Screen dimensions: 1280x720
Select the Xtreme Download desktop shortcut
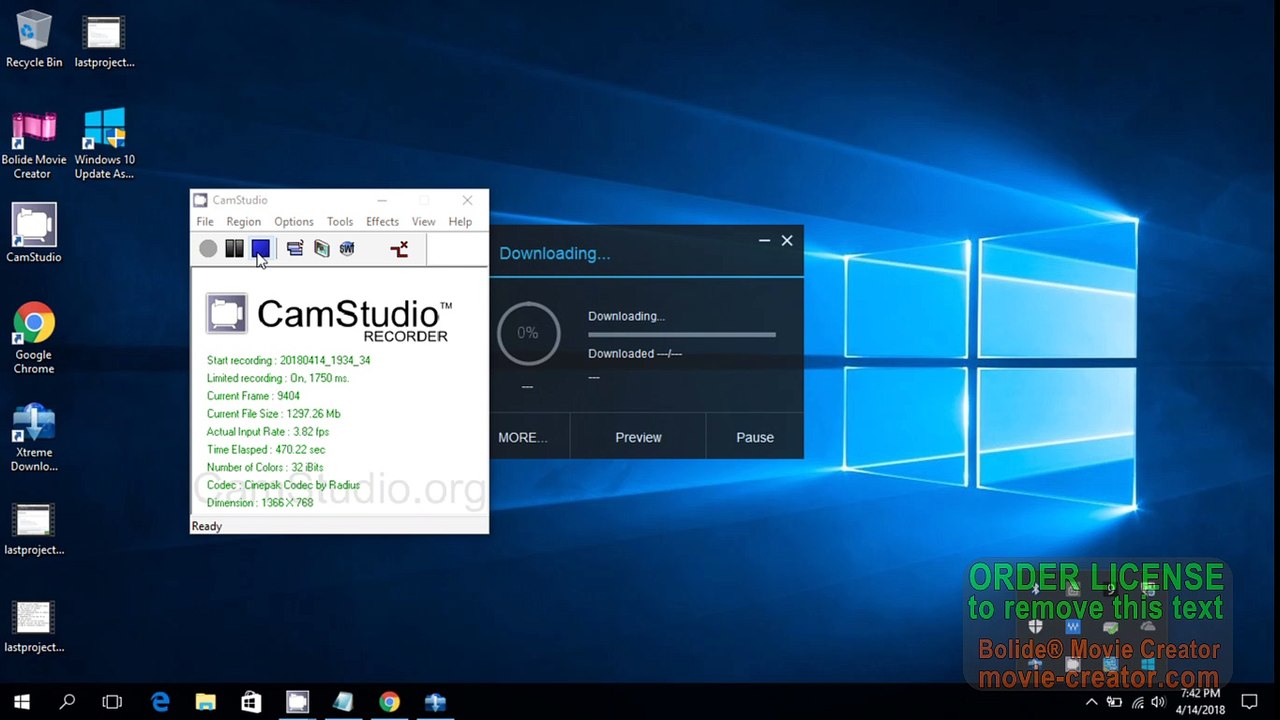[x=34, y=437]
